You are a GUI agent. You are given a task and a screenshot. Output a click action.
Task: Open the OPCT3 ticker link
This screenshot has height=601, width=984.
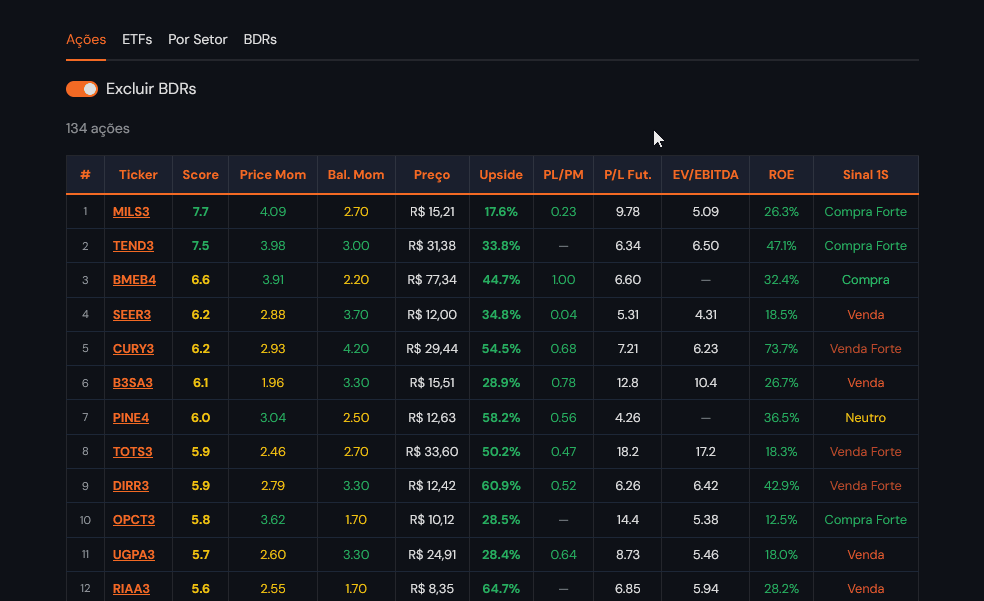[134, 520]
